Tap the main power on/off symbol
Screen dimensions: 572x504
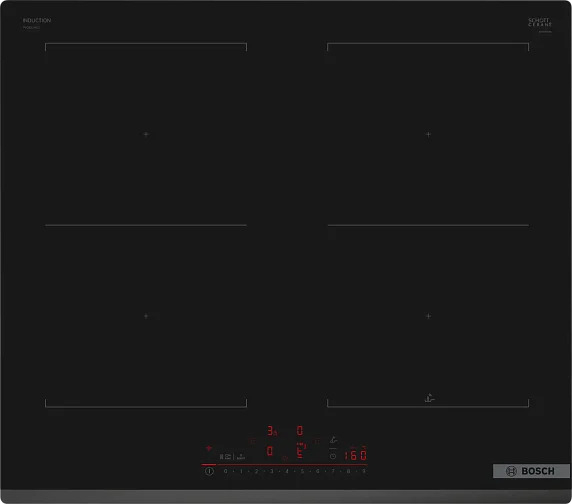[209, 471]
